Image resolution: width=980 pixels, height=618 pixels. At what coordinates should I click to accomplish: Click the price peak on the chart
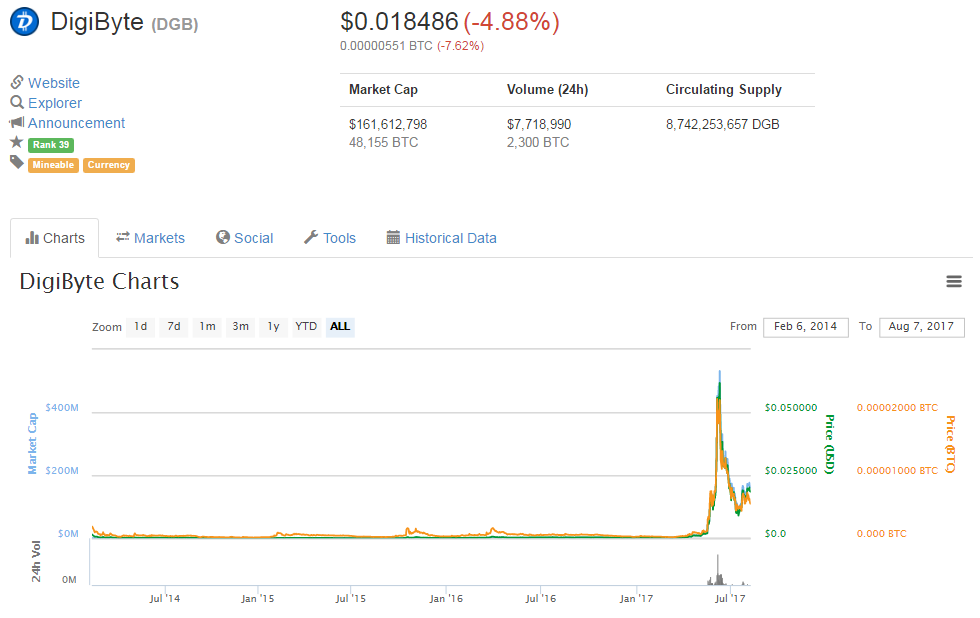720,373
